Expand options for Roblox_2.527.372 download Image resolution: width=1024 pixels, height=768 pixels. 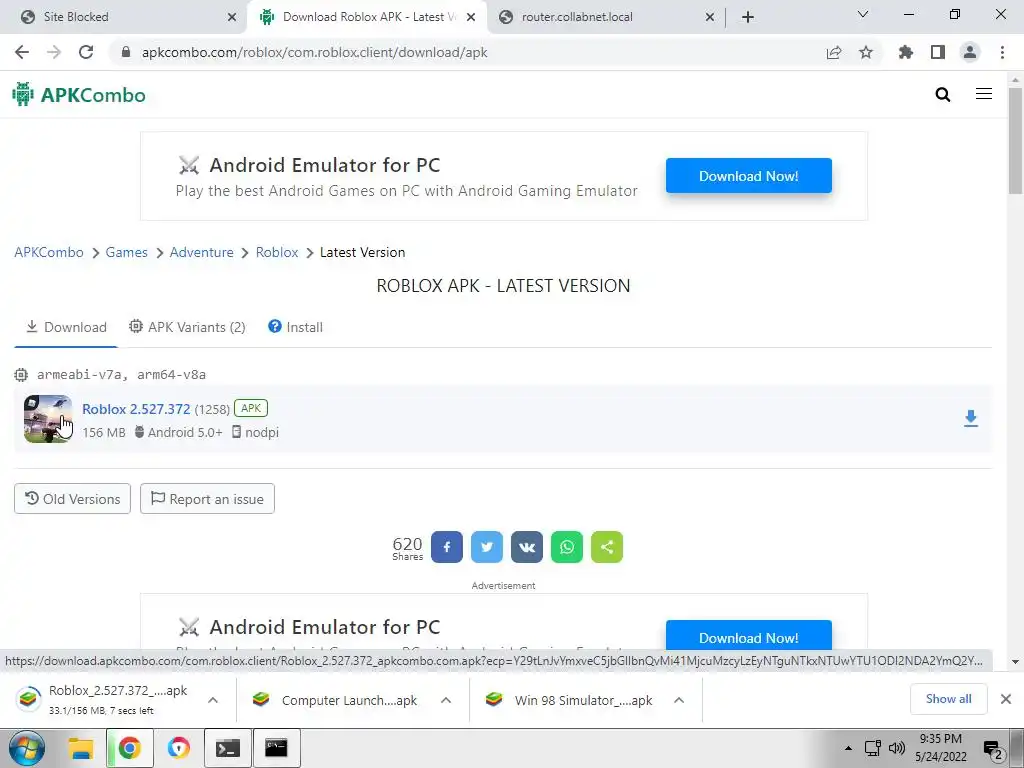pos(213,700)
